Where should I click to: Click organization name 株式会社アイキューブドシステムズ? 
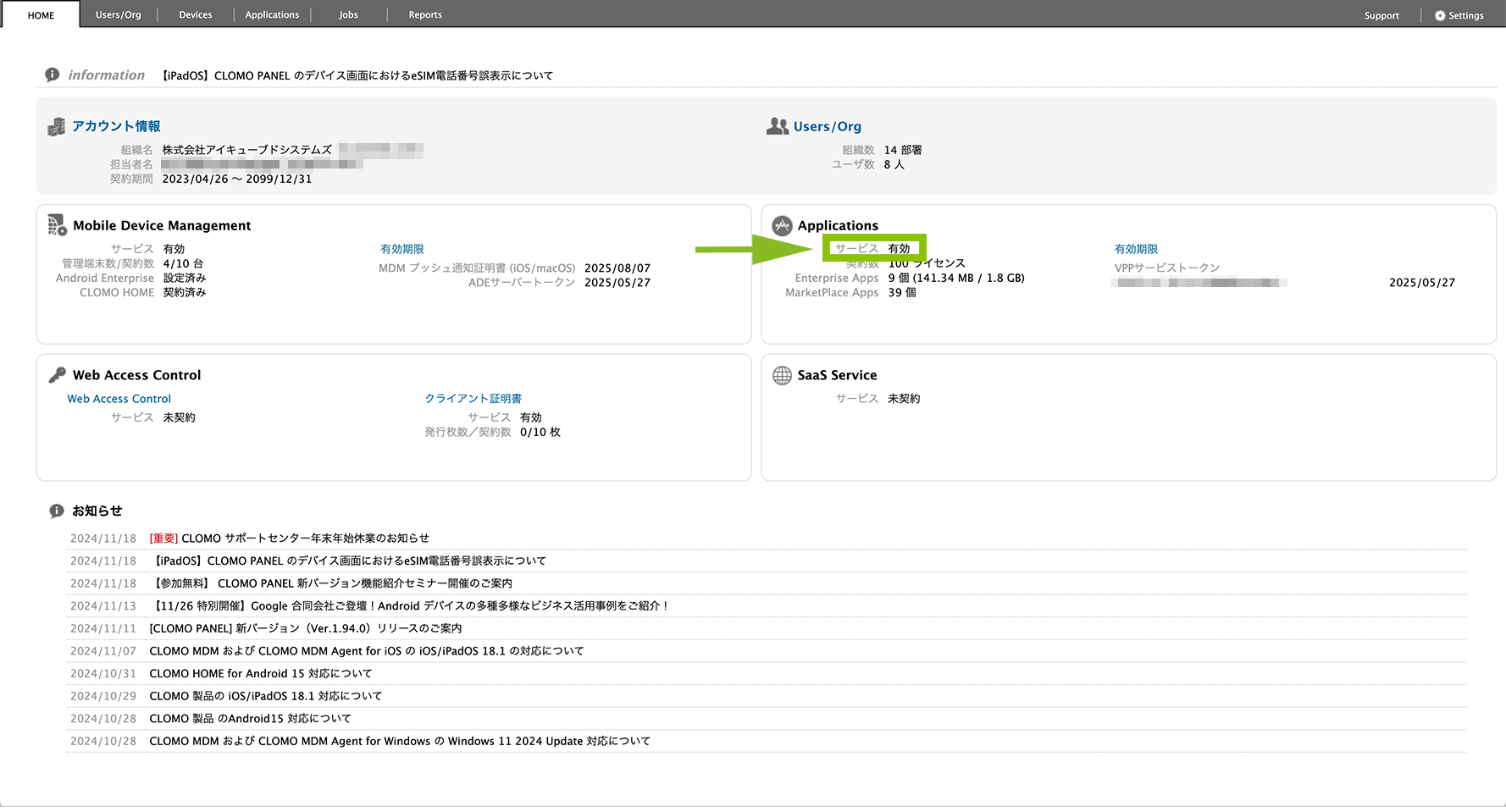(247, 150)
